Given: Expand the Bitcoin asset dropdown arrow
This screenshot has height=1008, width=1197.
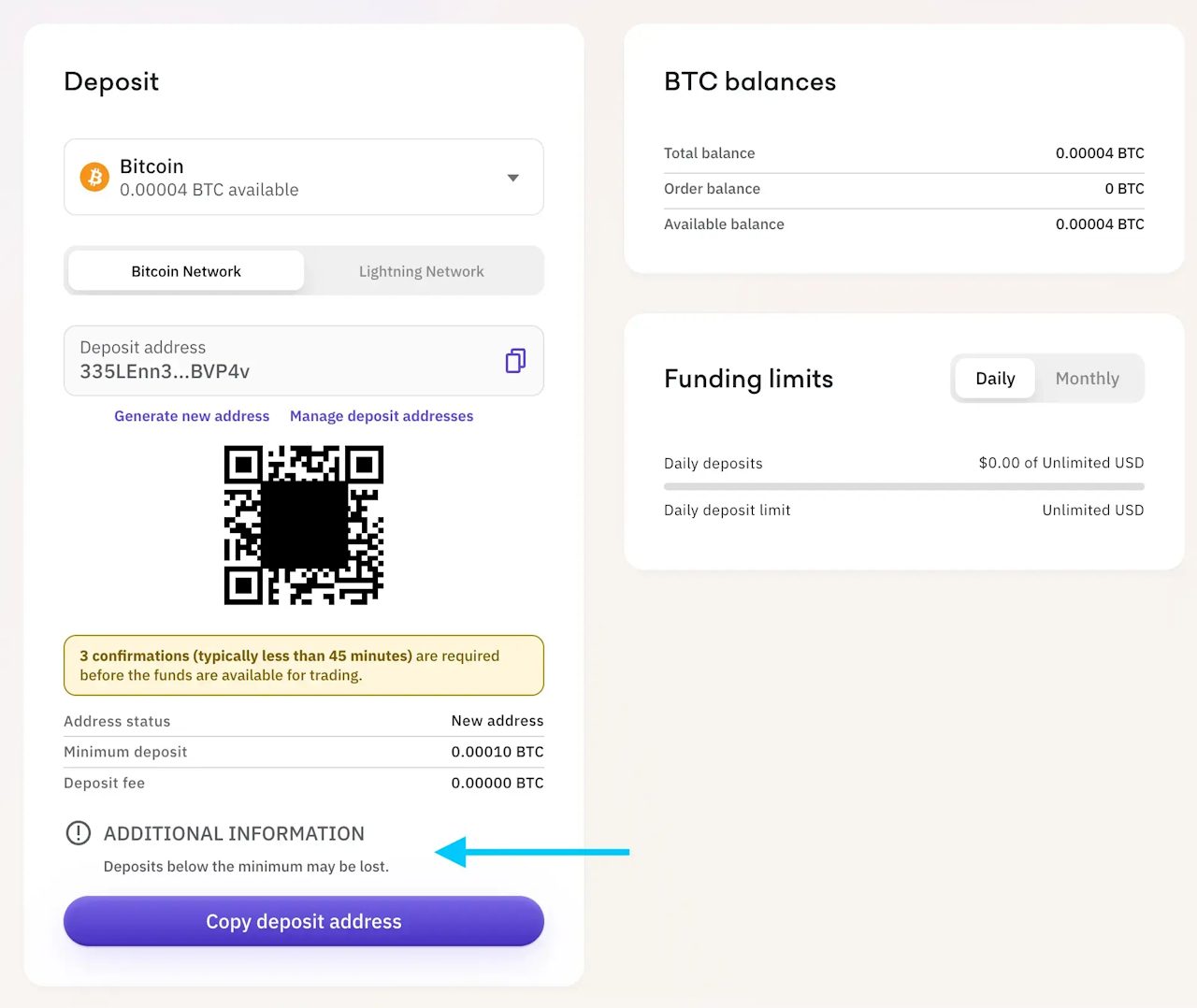Looking at the screenshot, I should (x=512, y=178).
